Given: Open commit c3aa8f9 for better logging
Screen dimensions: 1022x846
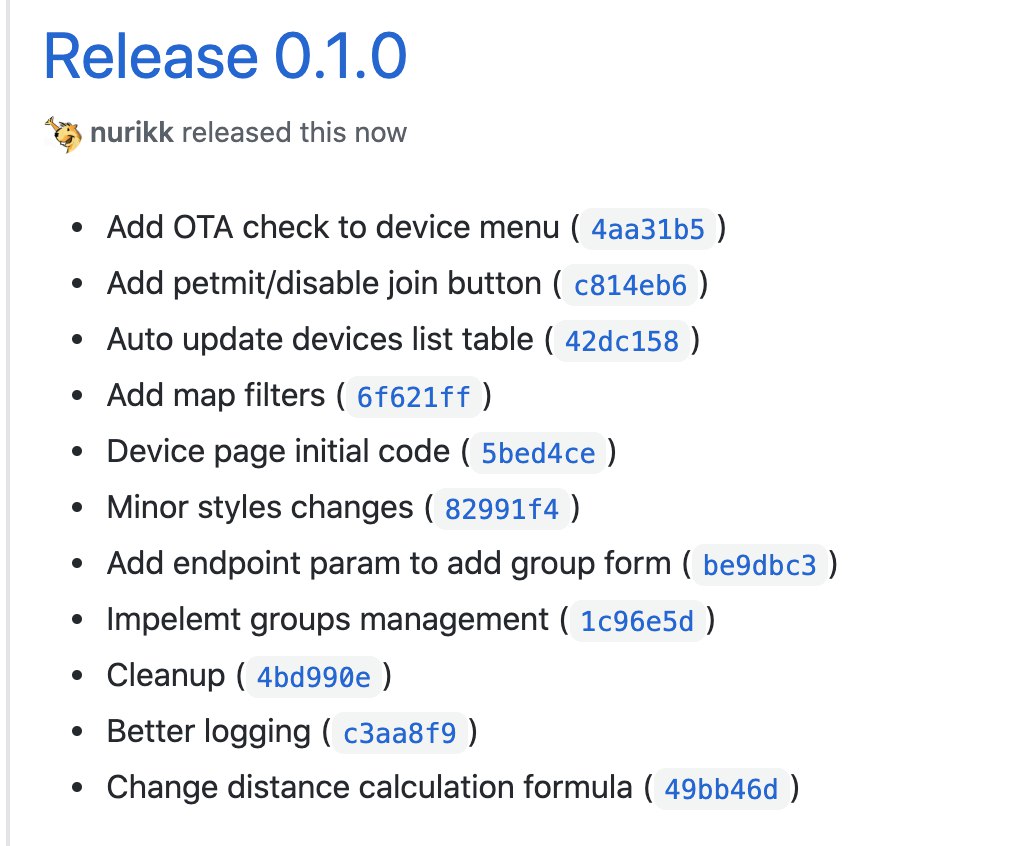Looking at the screenshot, I should [400, 733].
